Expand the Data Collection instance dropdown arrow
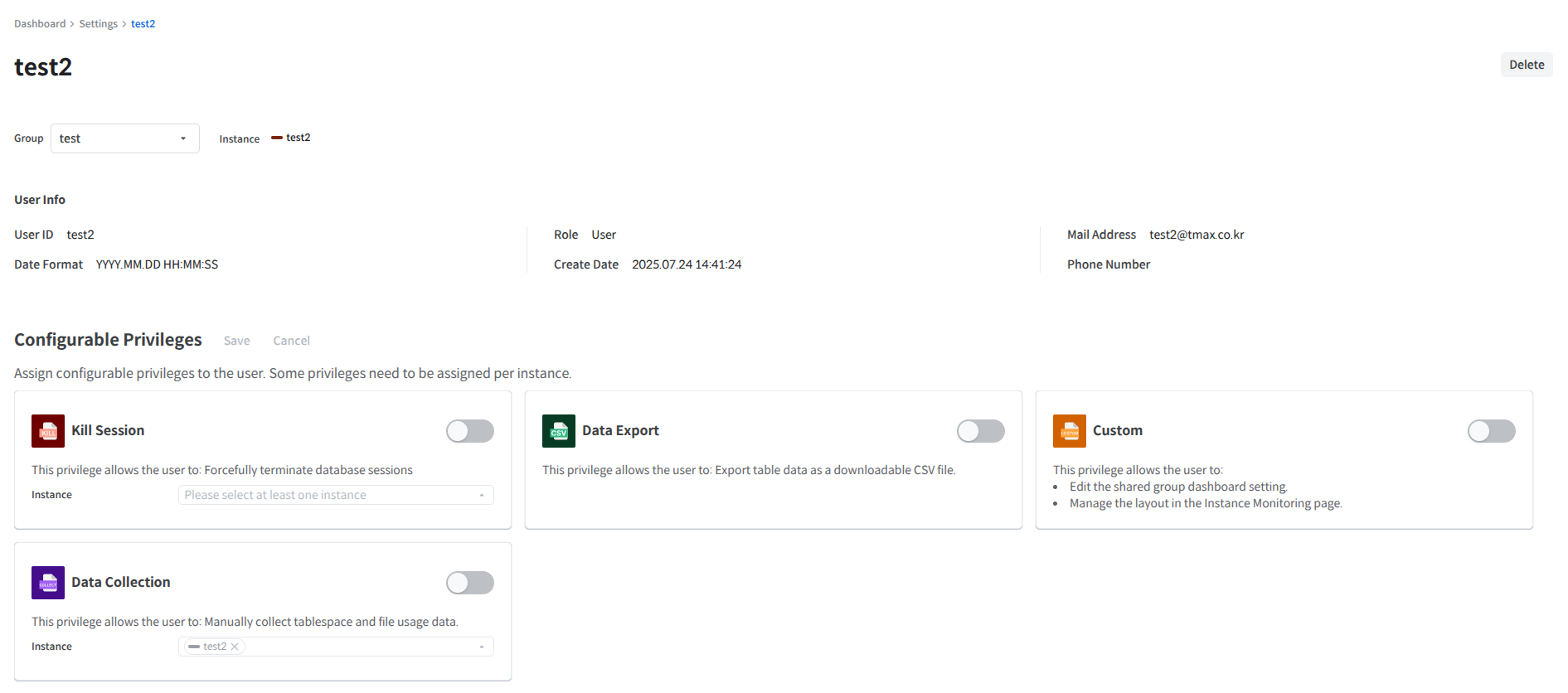 coord(481,647)
